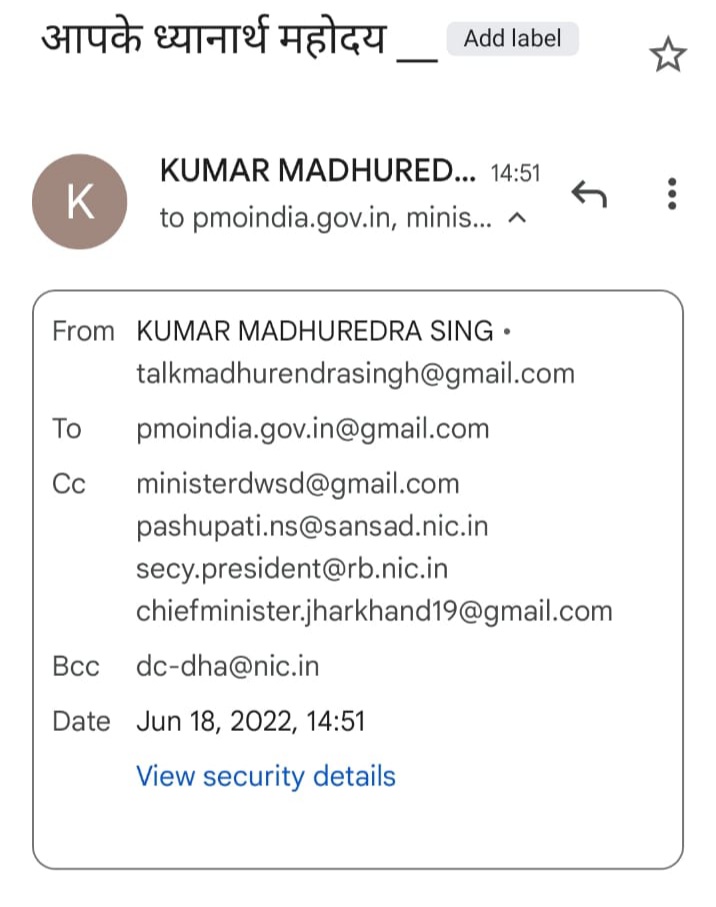Open View security details link

point(266,776)
